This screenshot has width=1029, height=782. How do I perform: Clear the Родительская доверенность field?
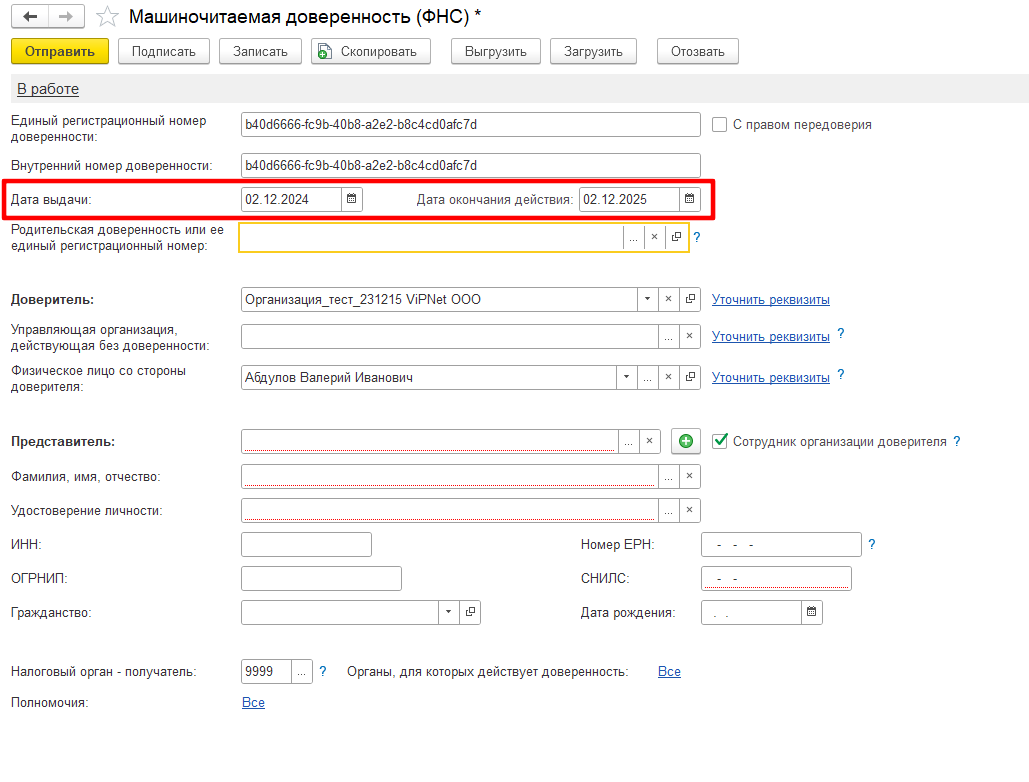pos(654,237)
